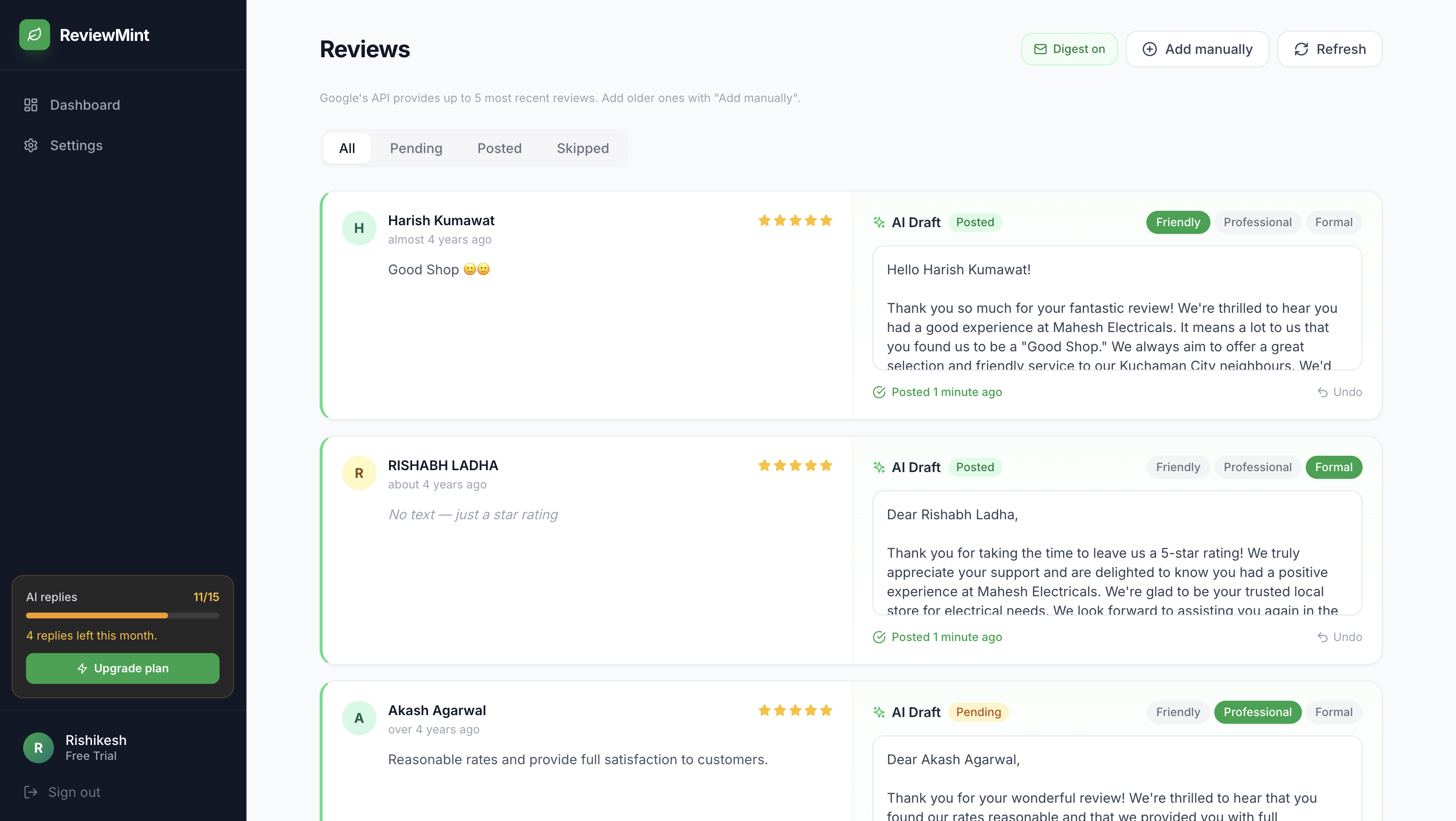
Task: Undo posting of Harish's reply
Action: 1339,392
